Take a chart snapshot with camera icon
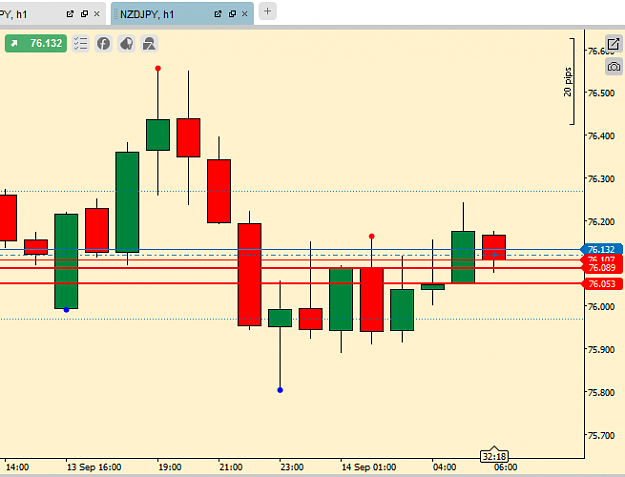The height and width of the screenshot is (477, 625). click(x=613, y=66)
